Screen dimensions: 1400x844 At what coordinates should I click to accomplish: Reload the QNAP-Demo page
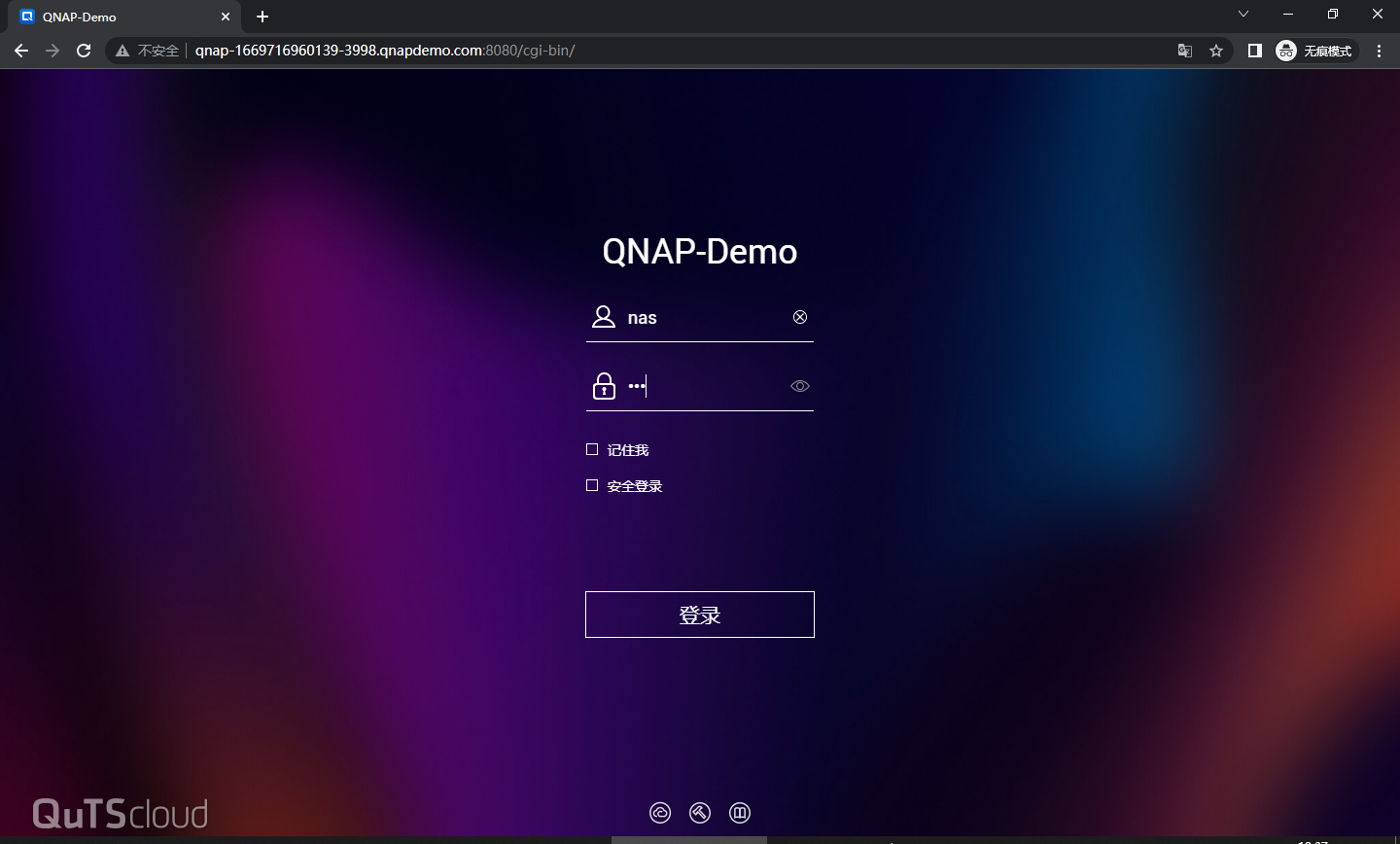84,51
